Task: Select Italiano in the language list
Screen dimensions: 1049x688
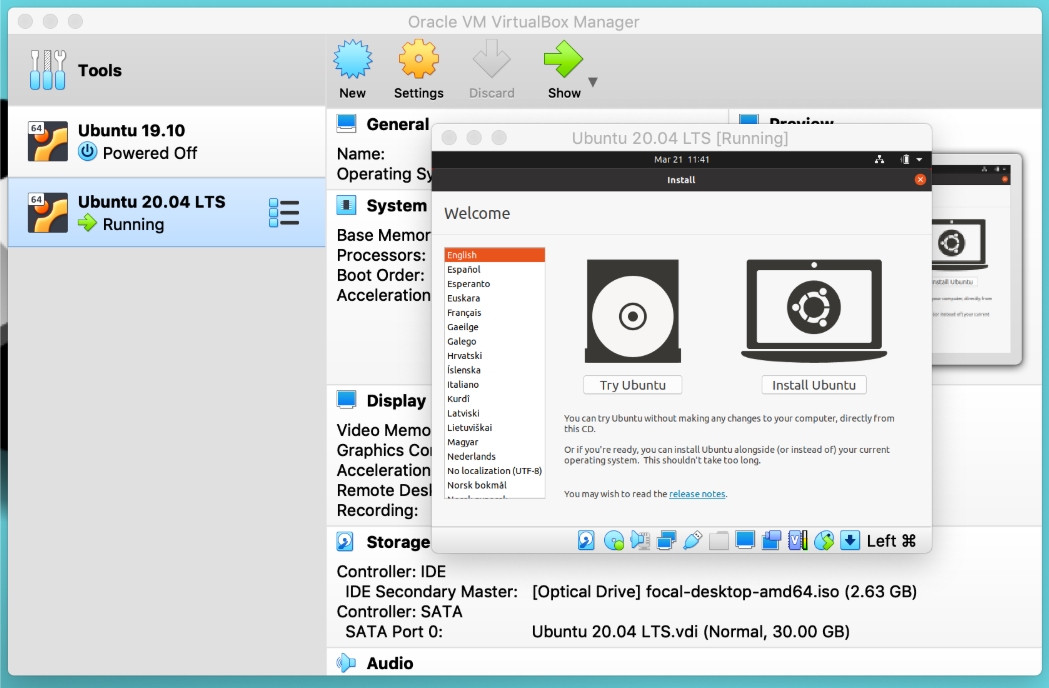Action: pos(494,384)
